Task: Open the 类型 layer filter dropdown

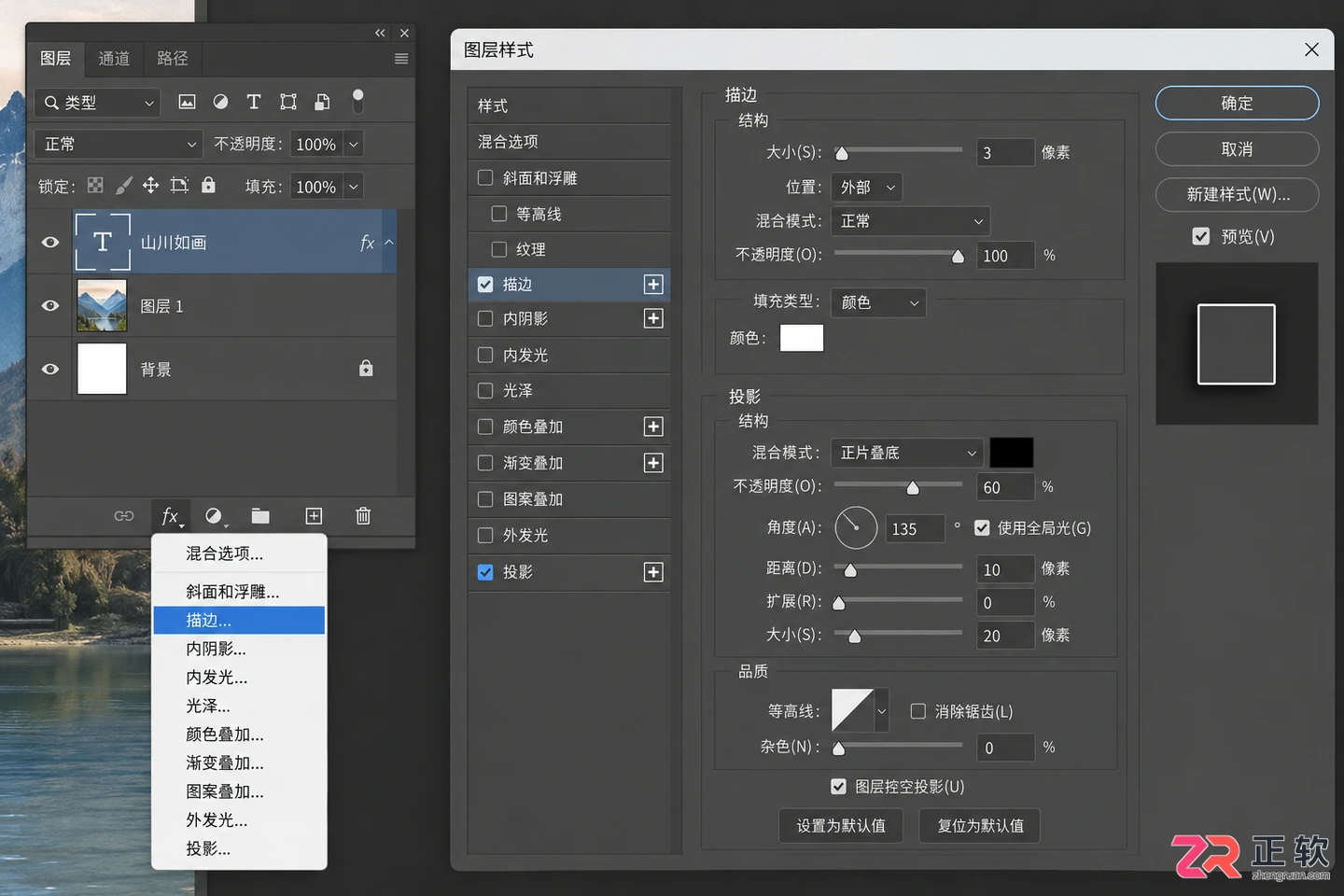Action: tap(98, 102)
